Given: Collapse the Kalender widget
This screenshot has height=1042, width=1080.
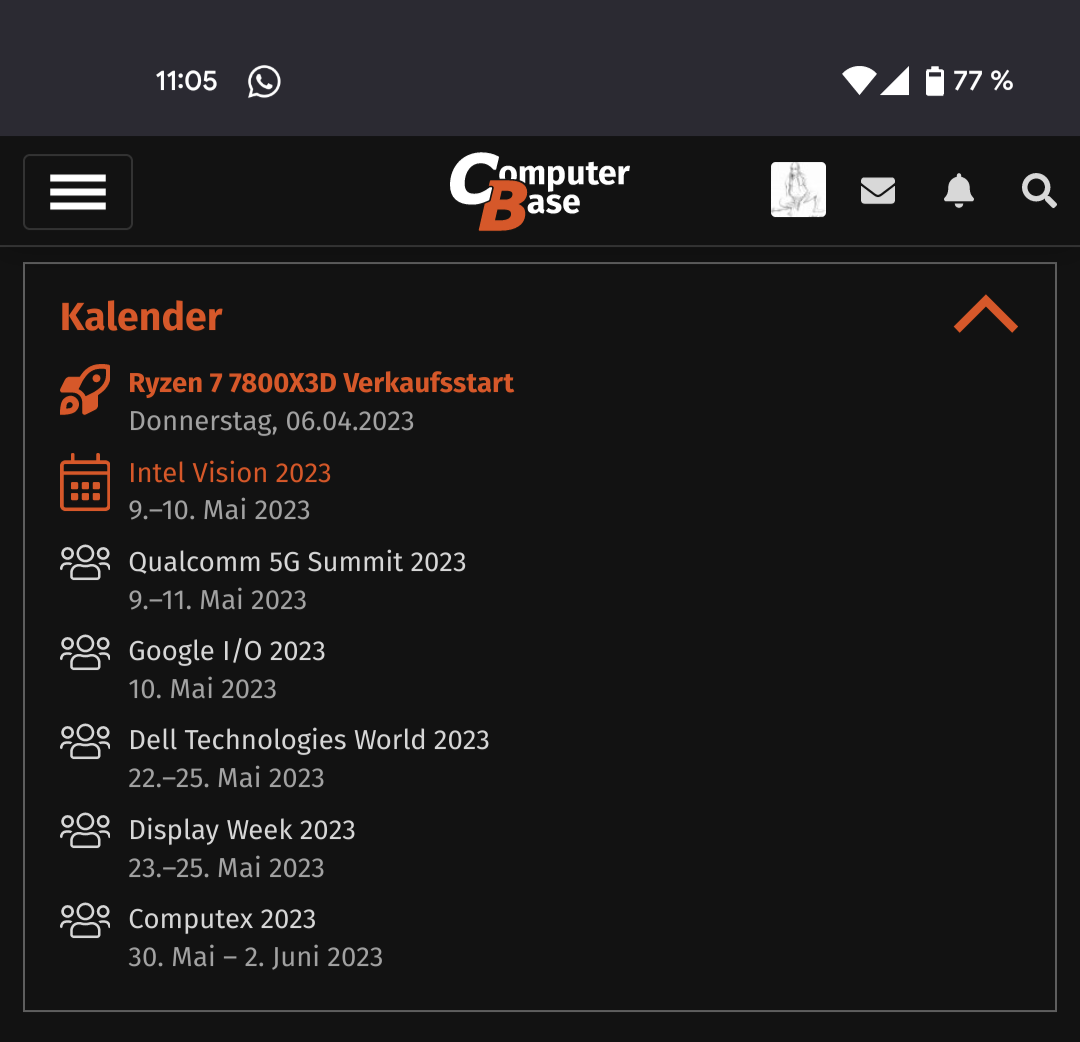Looking at the screenshot, I should coord(986,314).
